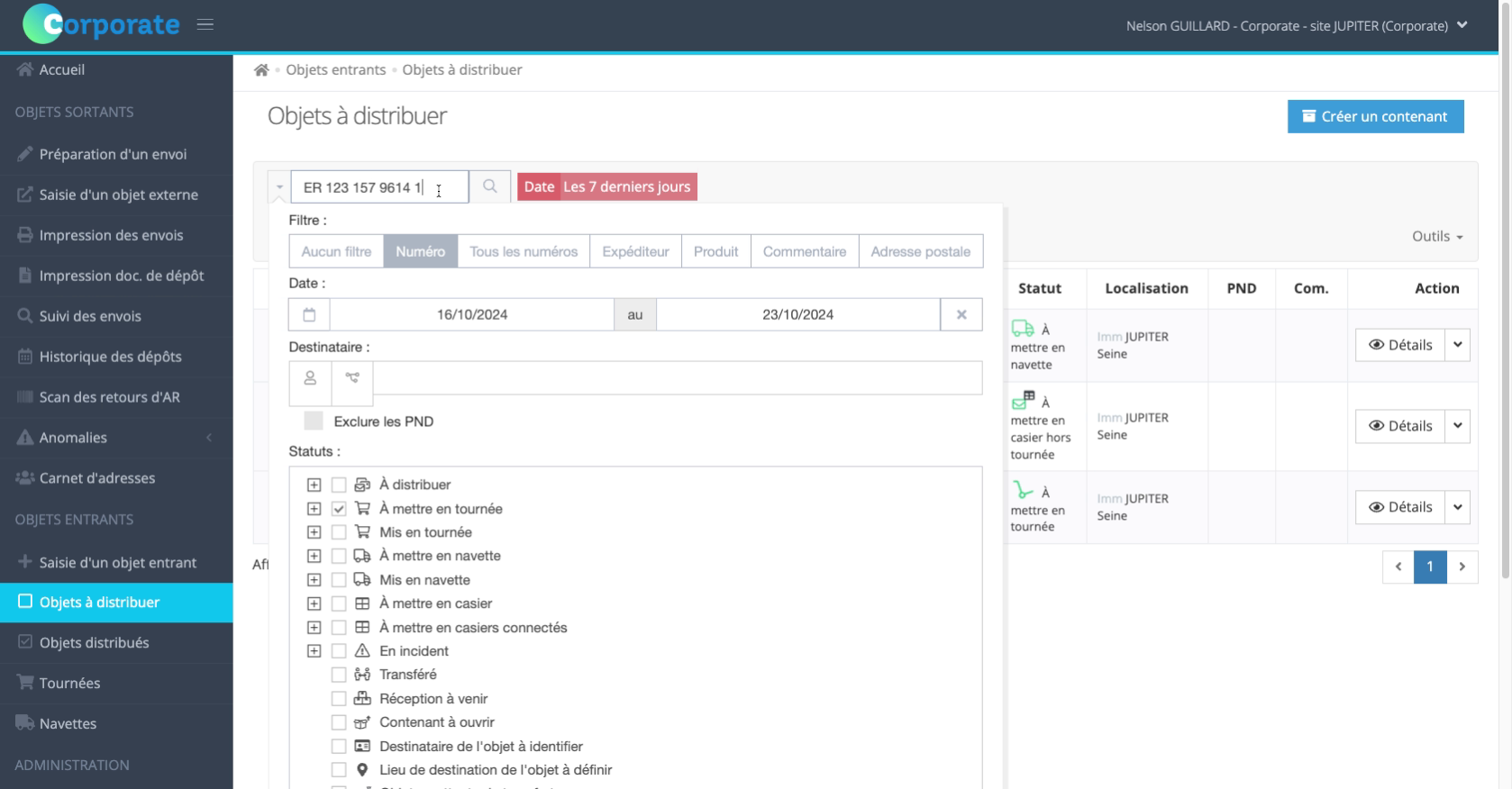
Task: Click the green trolley icon À mettre en tournée
Action: click(1023, 490)
